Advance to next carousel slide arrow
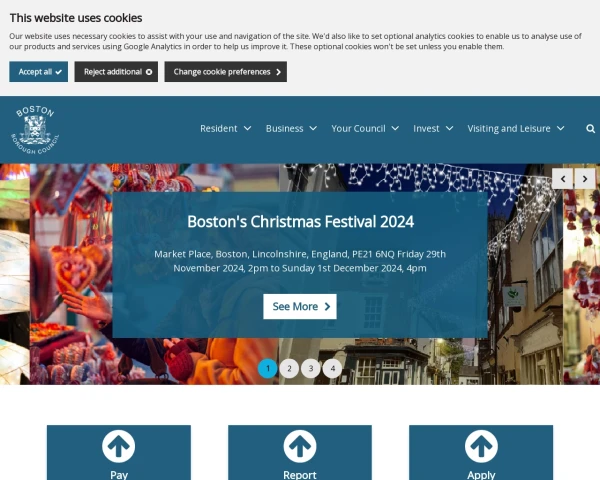The width and height of the screenshot is (600, 480). pos(585,179)
